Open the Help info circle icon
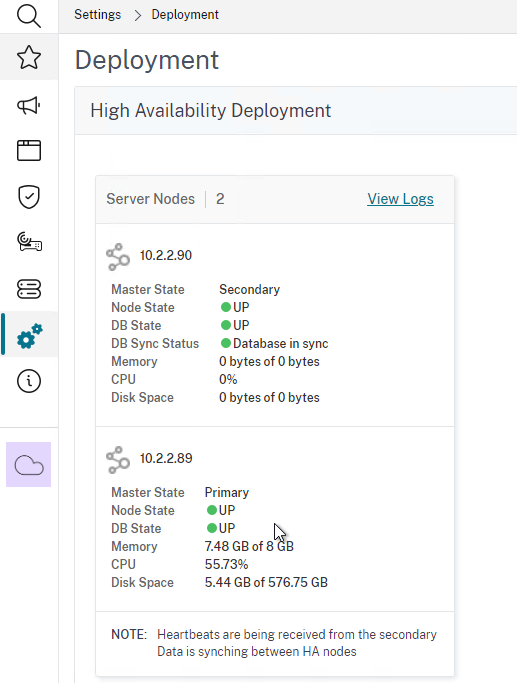 point(29,381)
